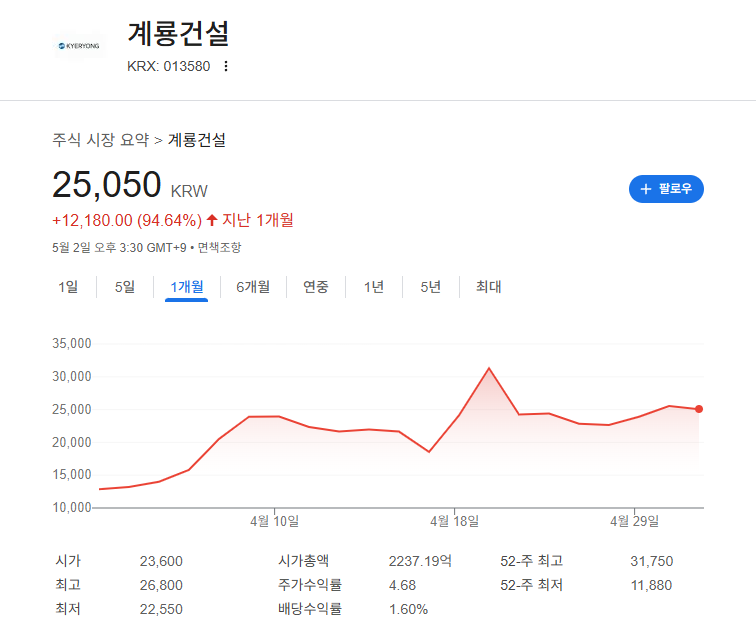
Task: Click the 35,000 y-axis label
Action: pos(72,344)
